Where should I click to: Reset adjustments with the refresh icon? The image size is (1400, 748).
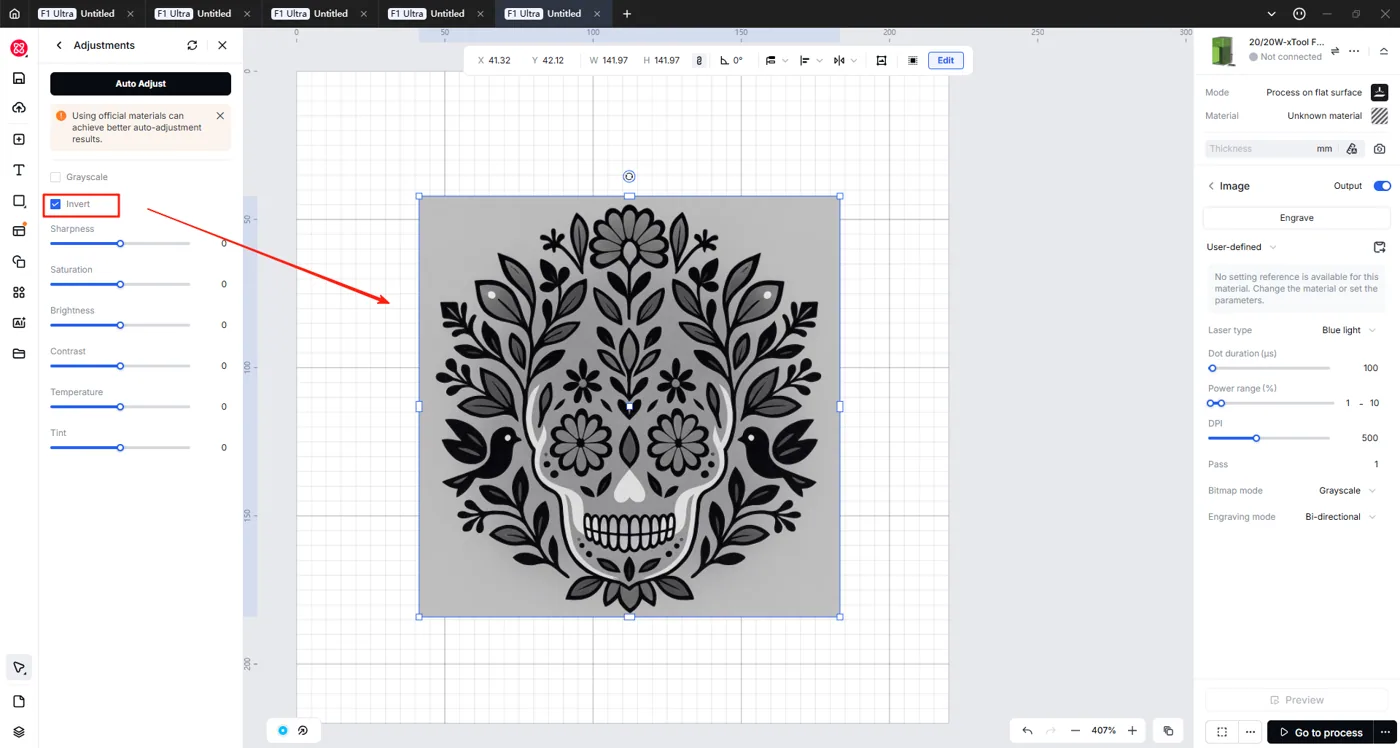pyautogui.click(x=192, y=45)
